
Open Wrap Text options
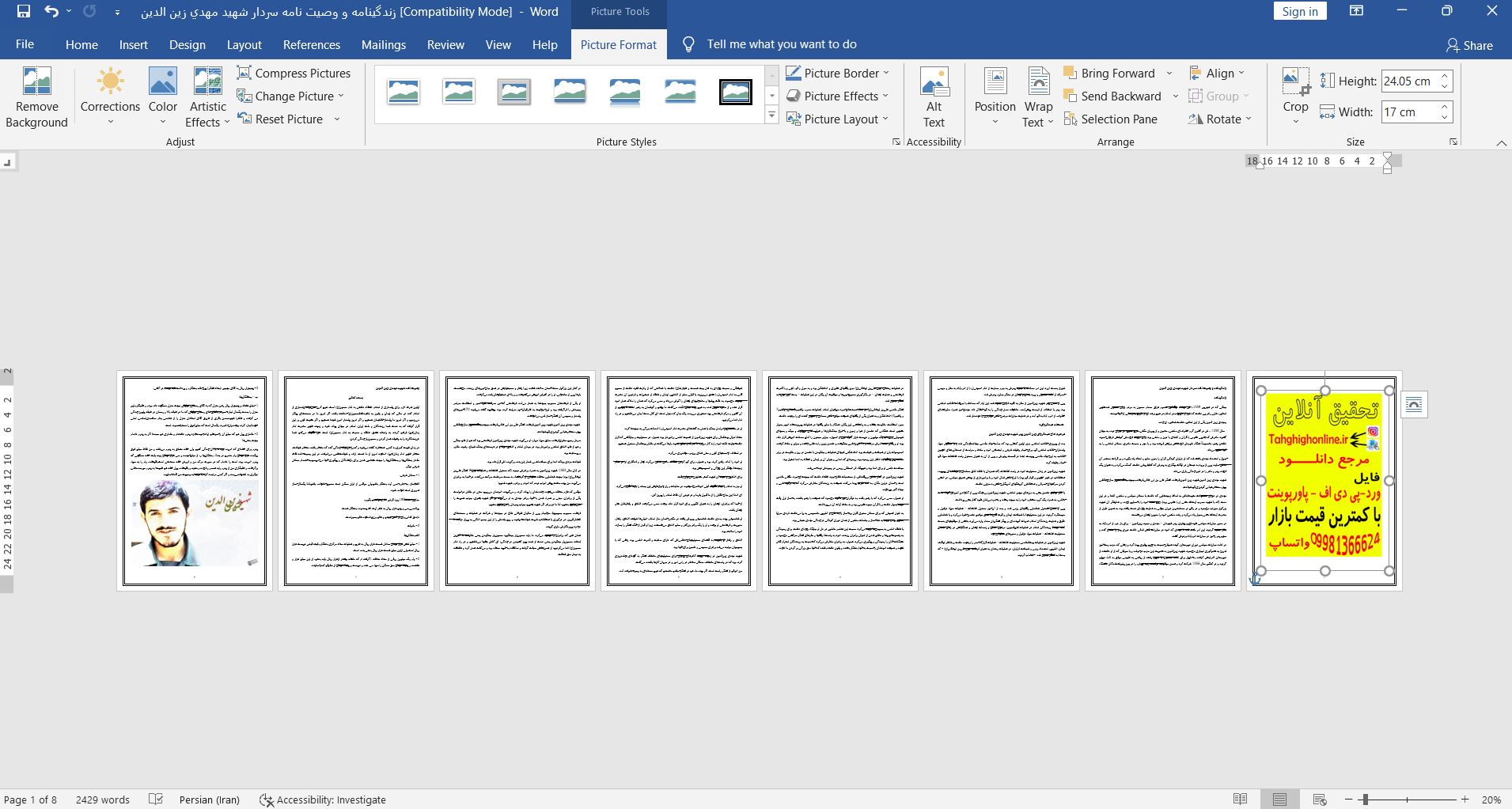pos(1038,97)
